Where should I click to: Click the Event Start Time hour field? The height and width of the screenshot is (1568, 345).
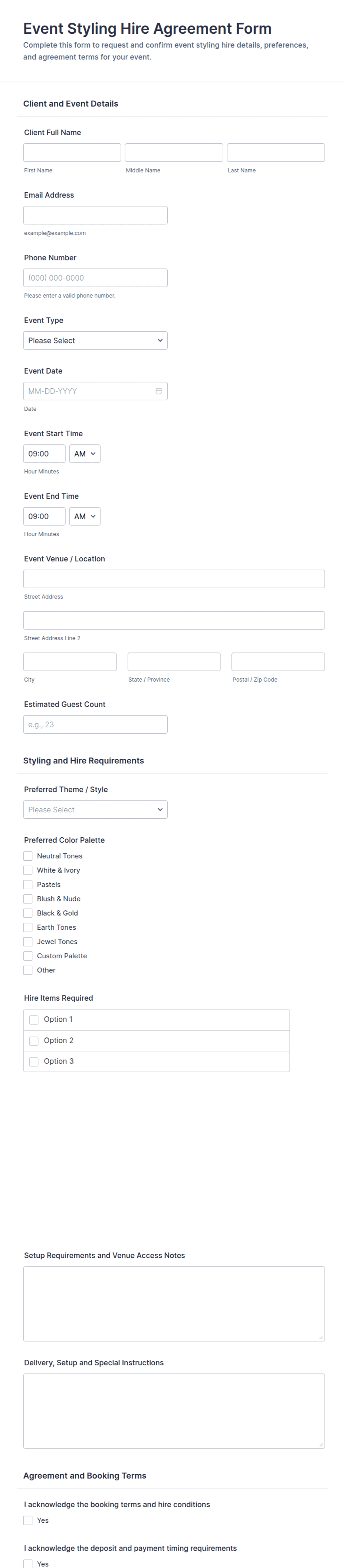point(44,453)
